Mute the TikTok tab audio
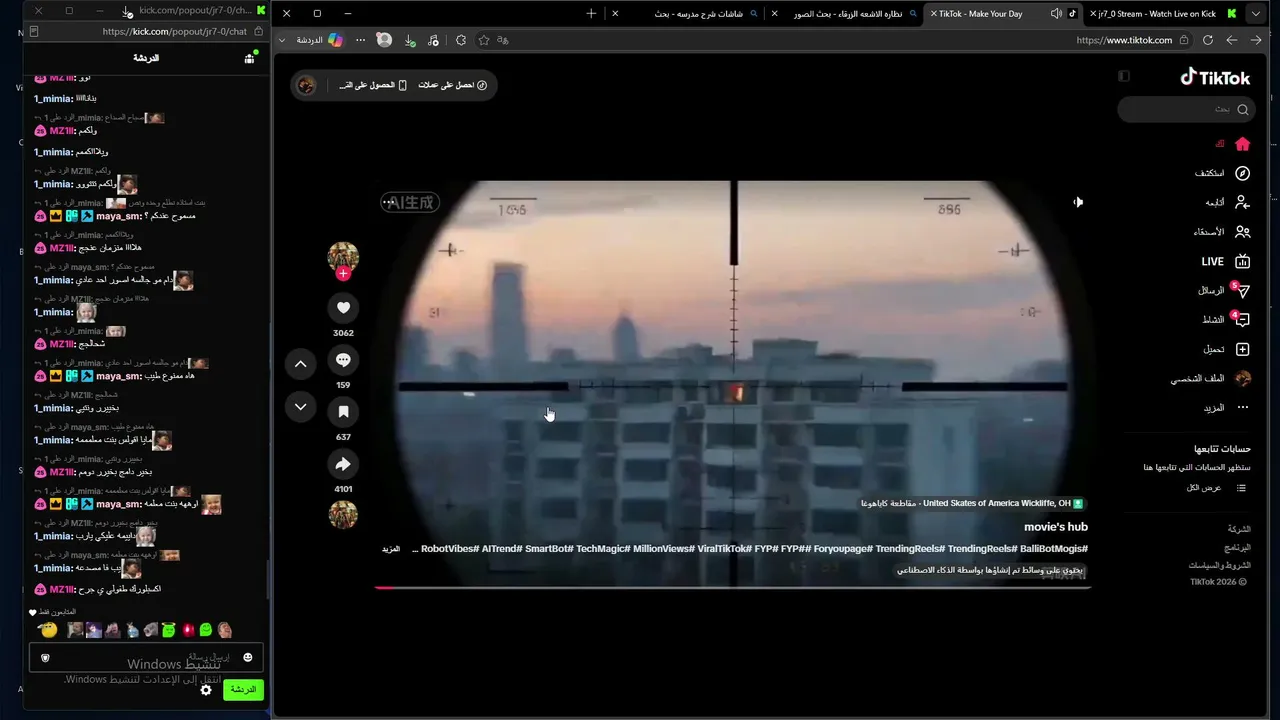The image size is (1280, 720). pos(1056,14)
